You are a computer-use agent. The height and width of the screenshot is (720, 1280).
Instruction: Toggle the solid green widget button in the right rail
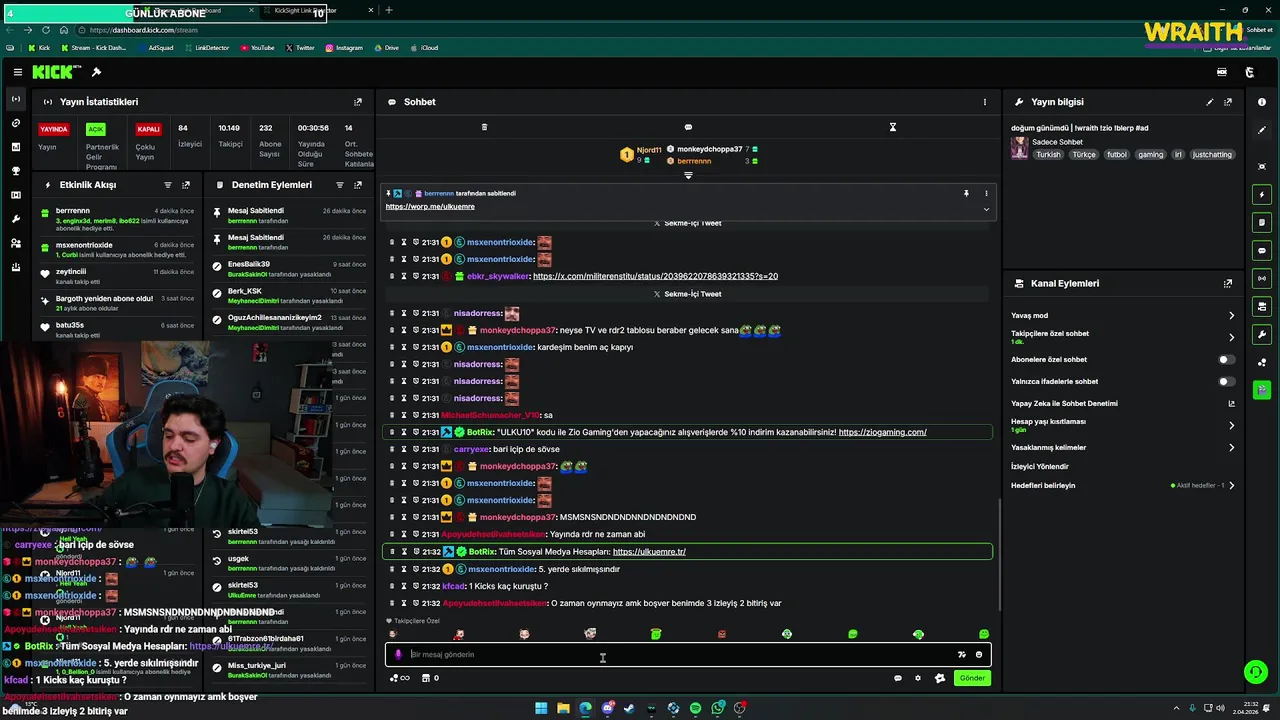coord(1262,390)
